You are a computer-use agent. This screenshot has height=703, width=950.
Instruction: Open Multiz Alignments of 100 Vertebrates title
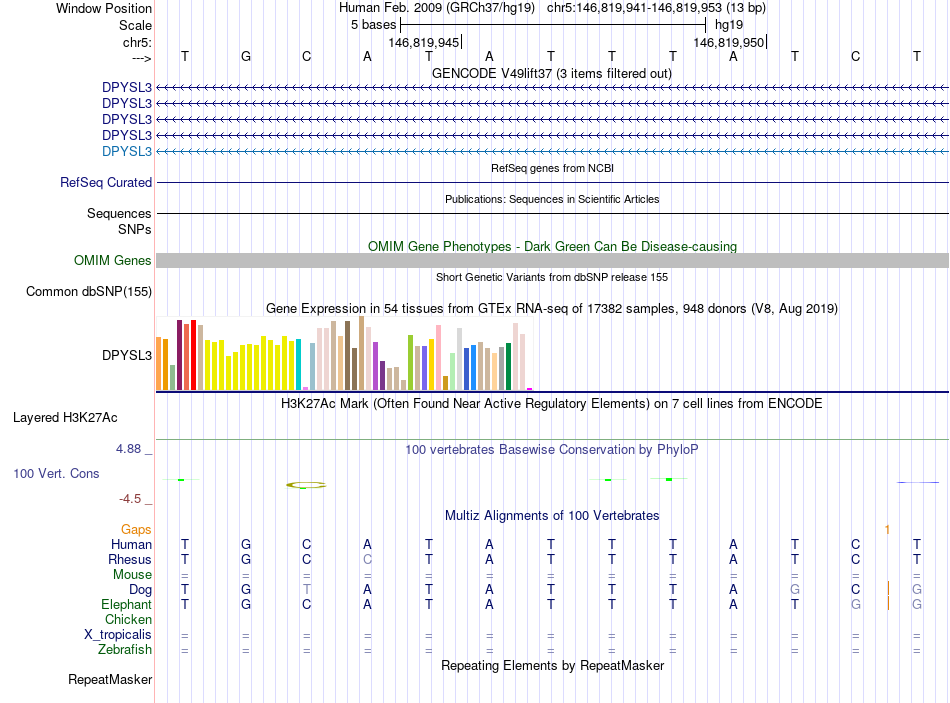552,516
